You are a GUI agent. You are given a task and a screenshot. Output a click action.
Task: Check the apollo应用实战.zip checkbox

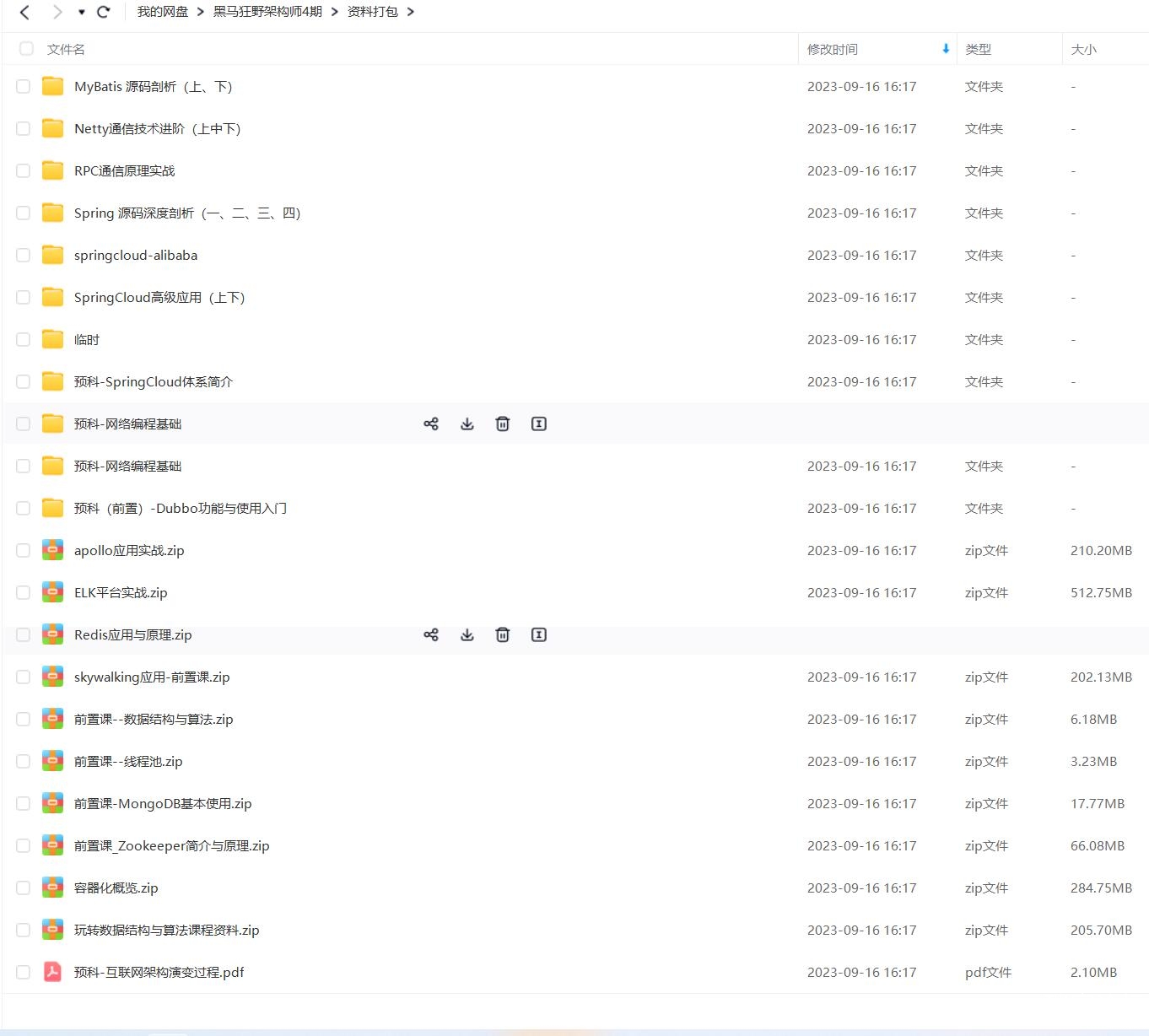coord(24,550)
